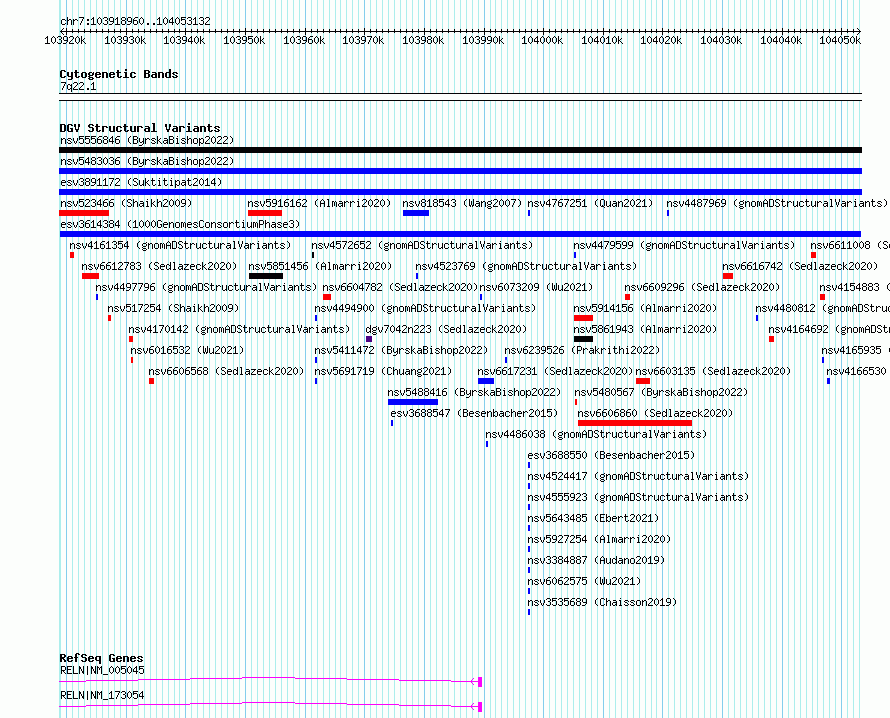Open nsv4523769 gnomAD variant label
The width and height of the screenshot is (890, 718).
[x=526, y=266]
